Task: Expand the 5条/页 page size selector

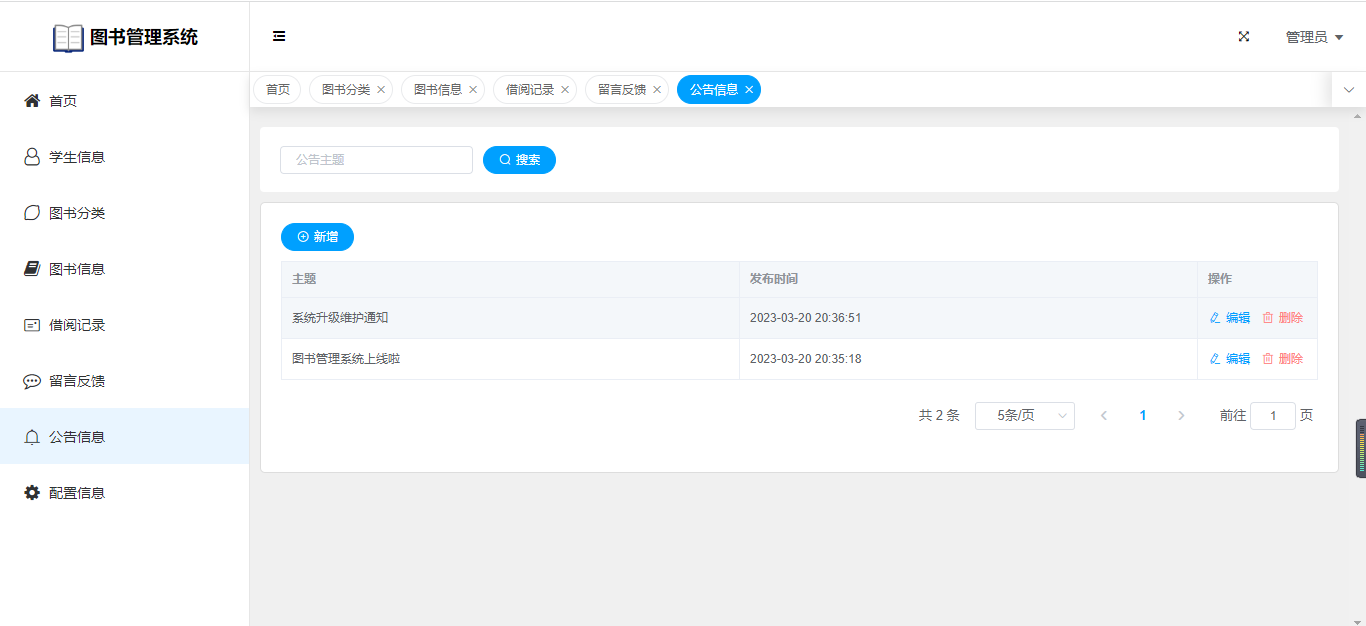Action: point(1024,416)
